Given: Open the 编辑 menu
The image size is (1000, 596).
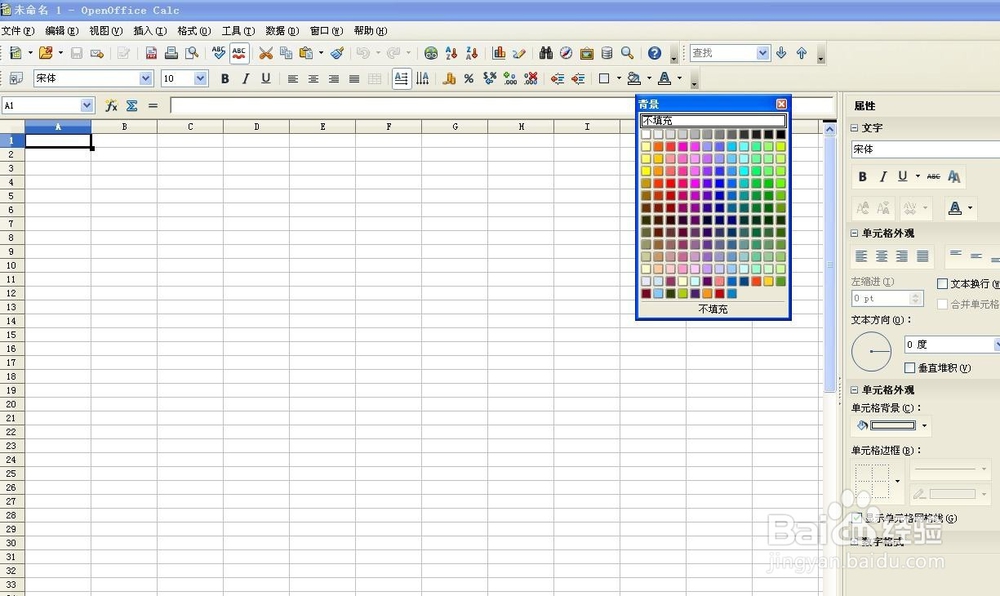Looking at the screenshot, I should tap(62, 31).
